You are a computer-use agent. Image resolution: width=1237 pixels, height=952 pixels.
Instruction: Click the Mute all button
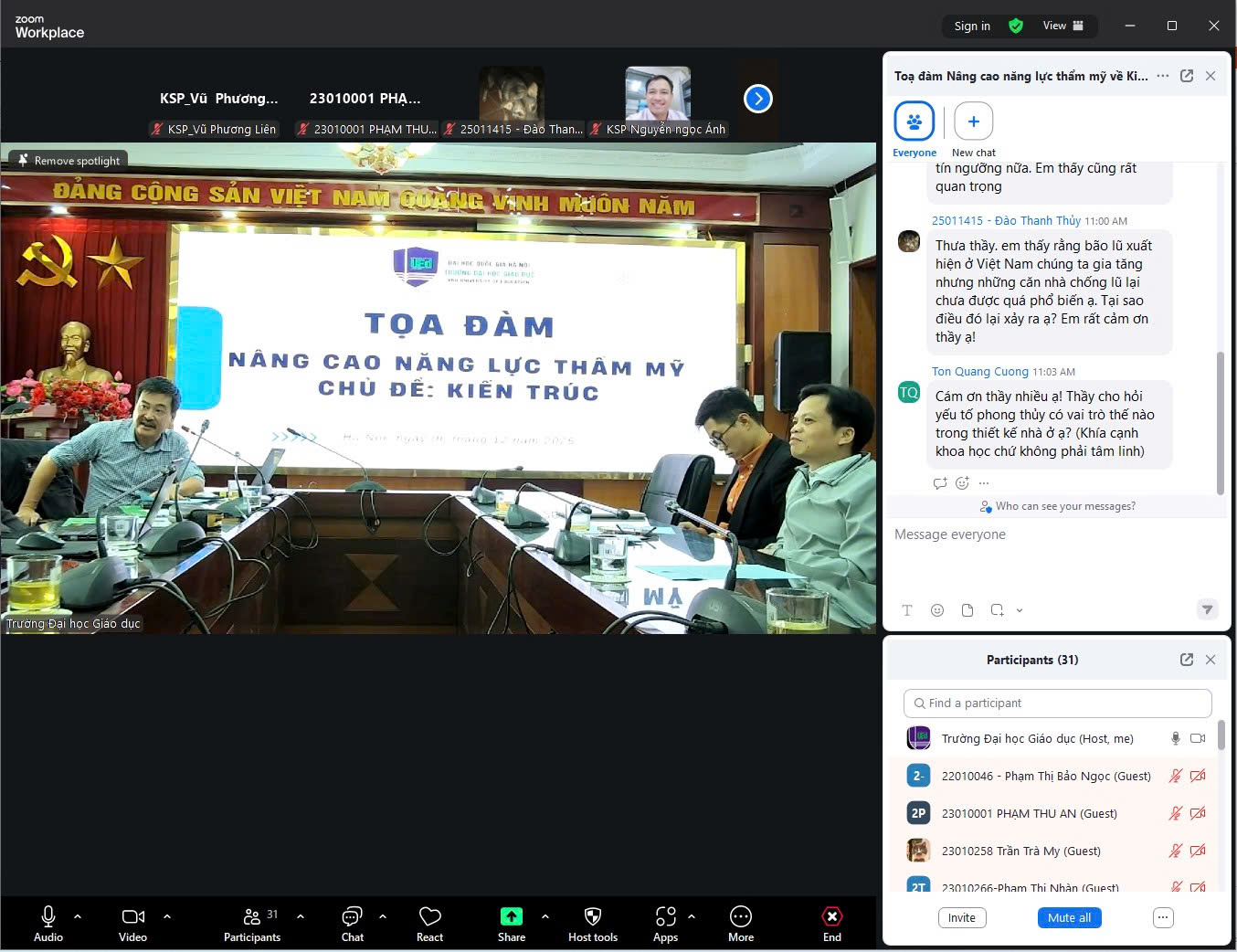click(x=1069, y=917)
